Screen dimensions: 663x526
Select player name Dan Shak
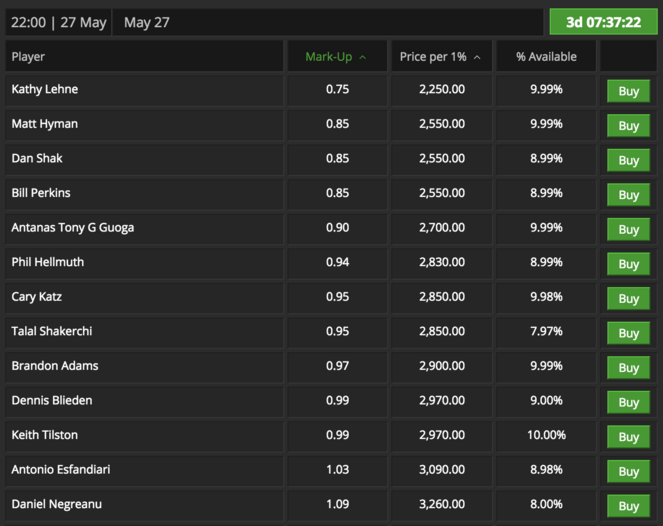coord(37,158)
